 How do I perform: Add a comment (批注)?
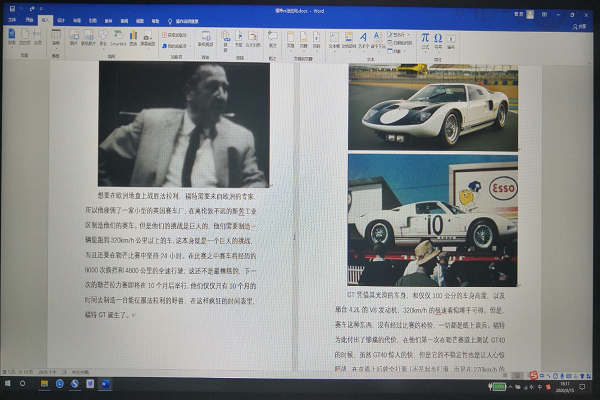tap(272, 37)
